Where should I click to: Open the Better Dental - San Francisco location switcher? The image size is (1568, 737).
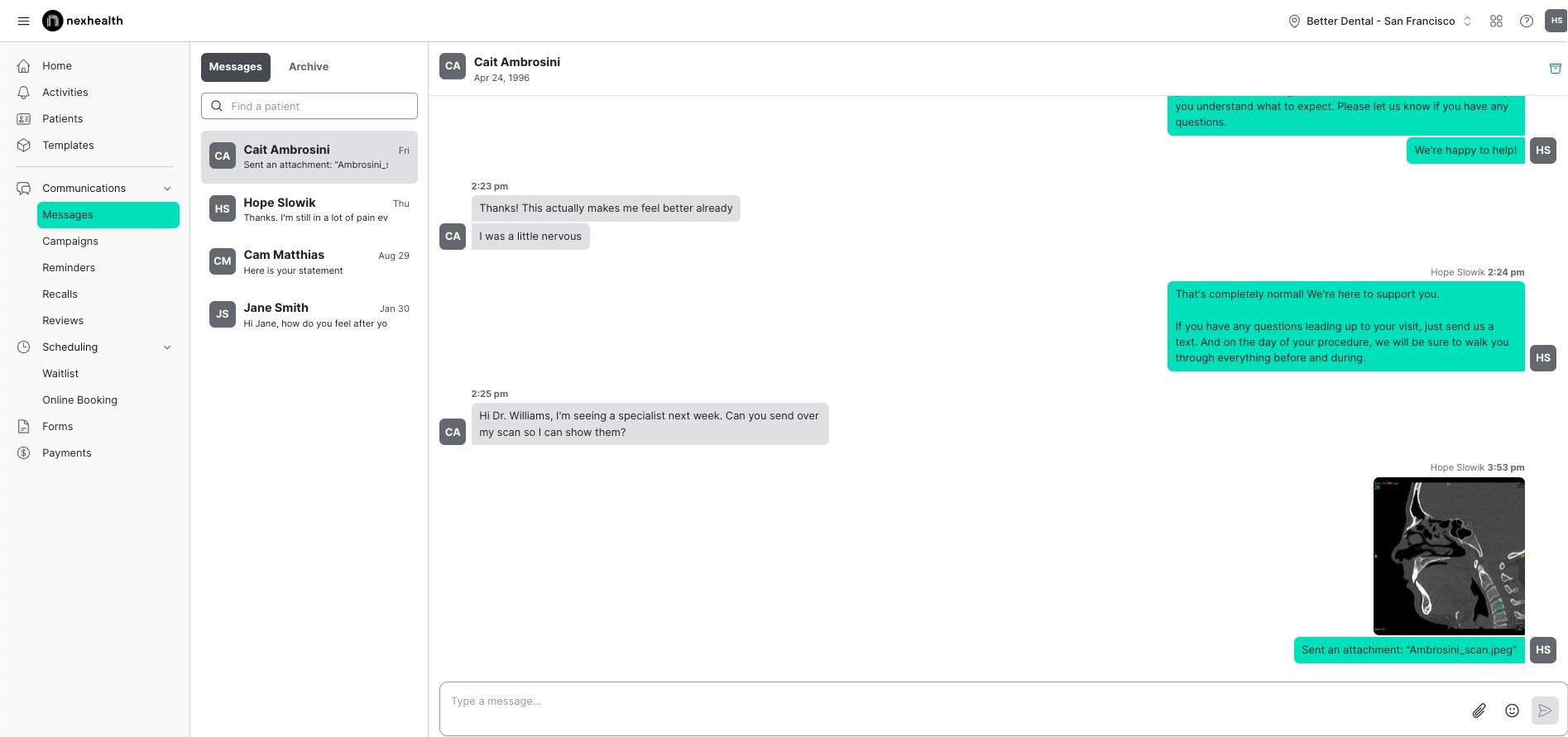(x=1379, y=21)
